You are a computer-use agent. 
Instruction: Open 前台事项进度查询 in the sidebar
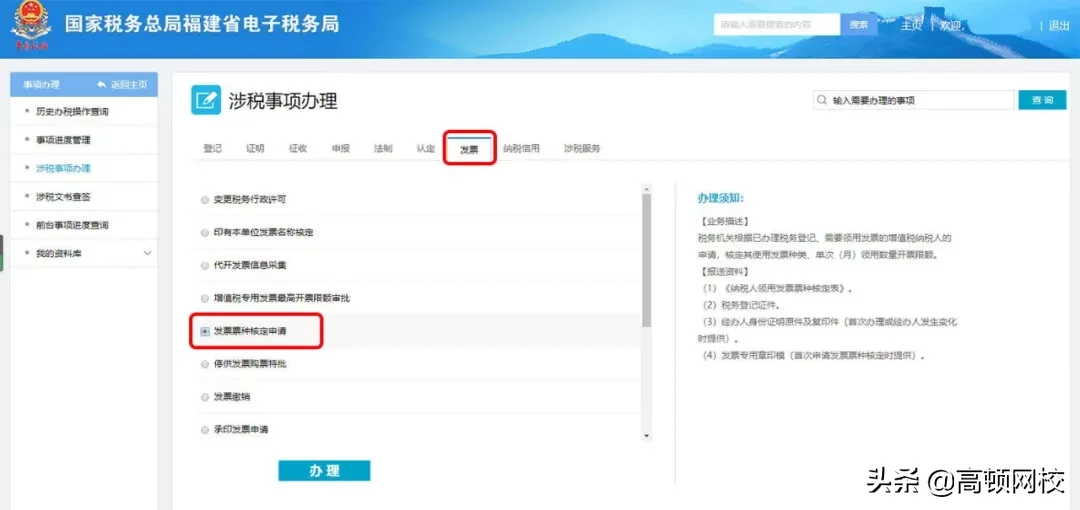point(72,225)
